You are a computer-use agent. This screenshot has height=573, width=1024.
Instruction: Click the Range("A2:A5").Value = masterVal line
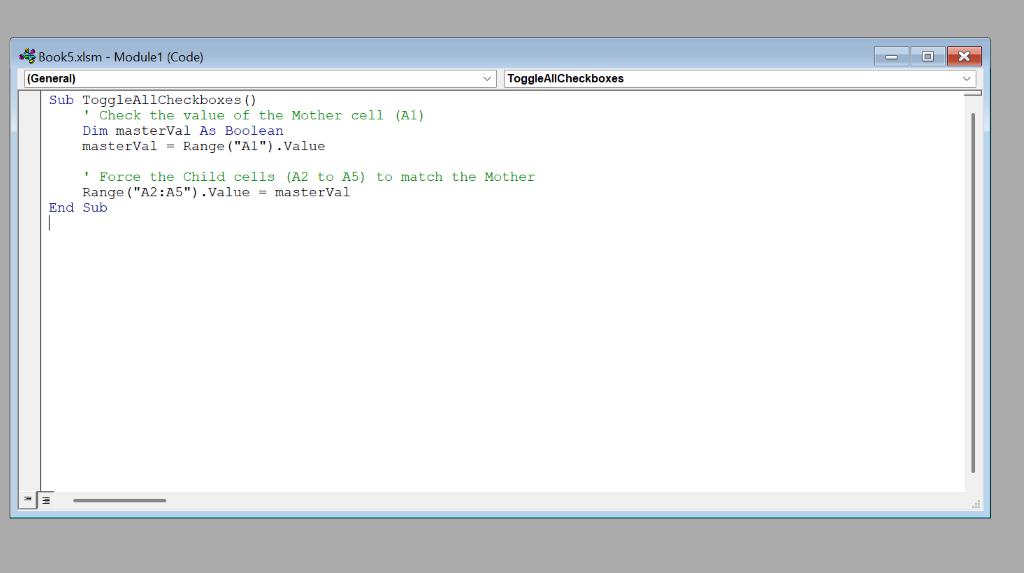pyautogui.click(x=216, y=192)
